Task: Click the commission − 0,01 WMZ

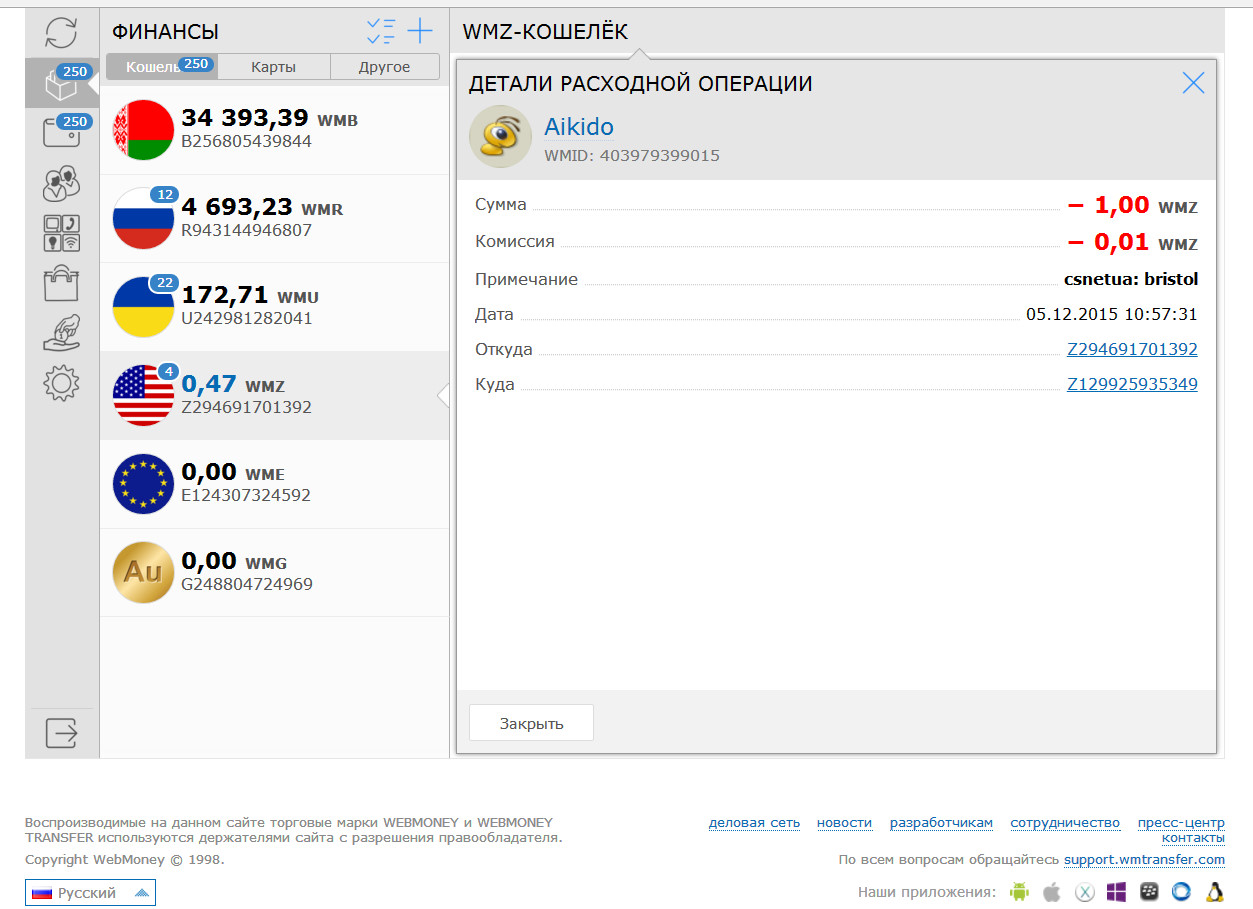Action: [1132, 241]
